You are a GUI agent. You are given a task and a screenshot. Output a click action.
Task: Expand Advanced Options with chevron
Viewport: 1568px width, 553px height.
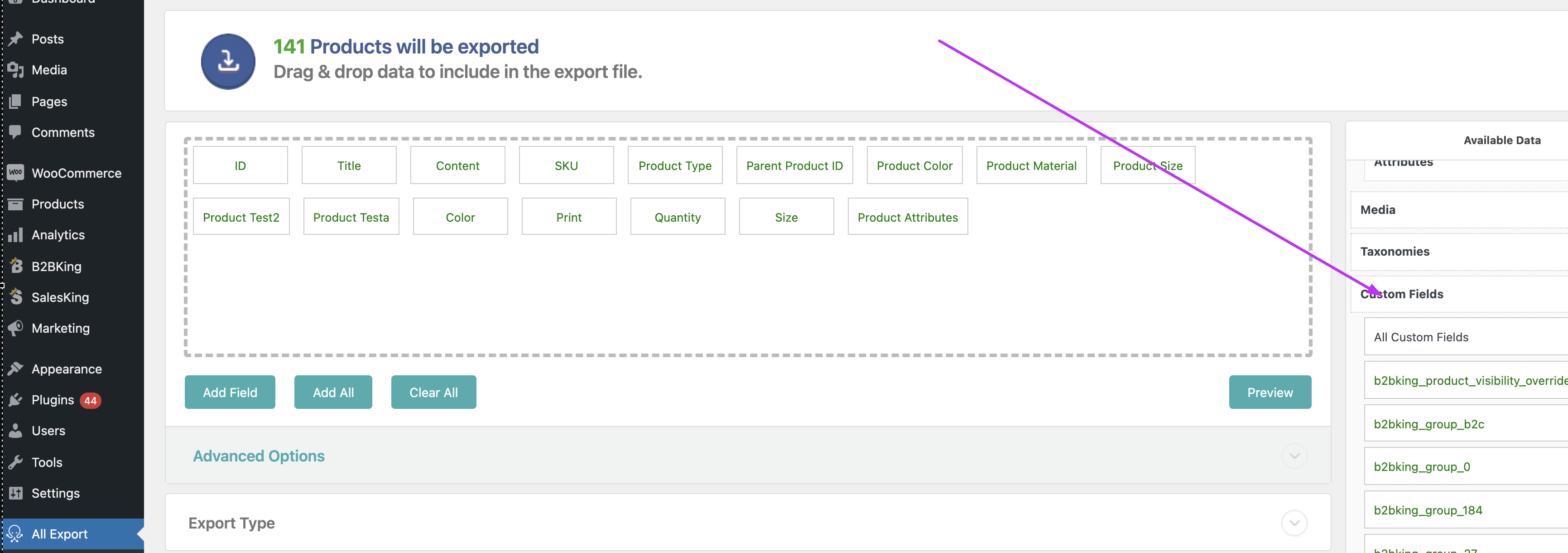[x=1294, y=456]
